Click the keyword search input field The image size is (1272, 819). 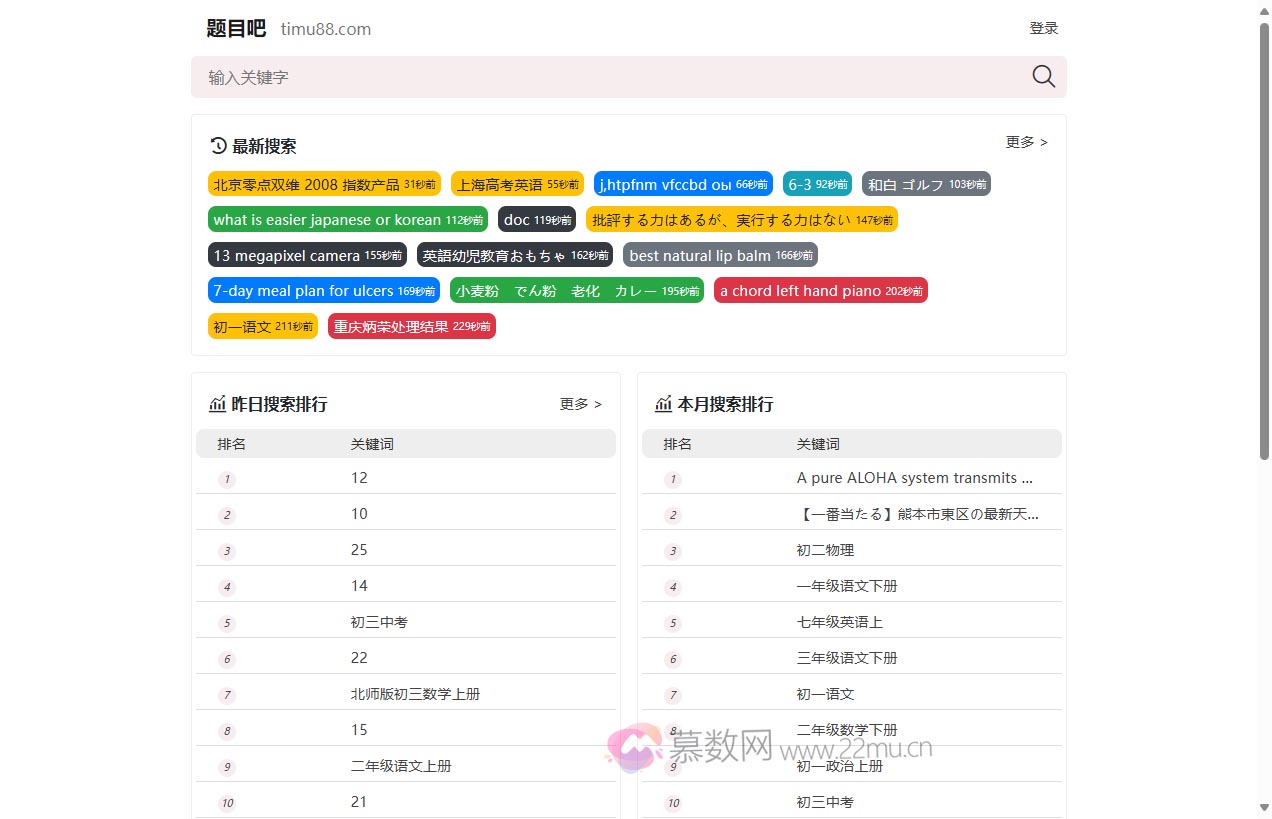click(600, 76)
